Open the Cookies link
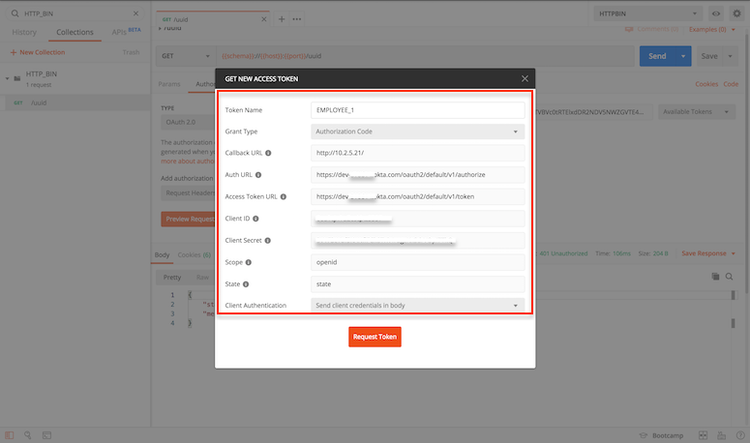This screenshot has height=443, width=750. [706, 84]
